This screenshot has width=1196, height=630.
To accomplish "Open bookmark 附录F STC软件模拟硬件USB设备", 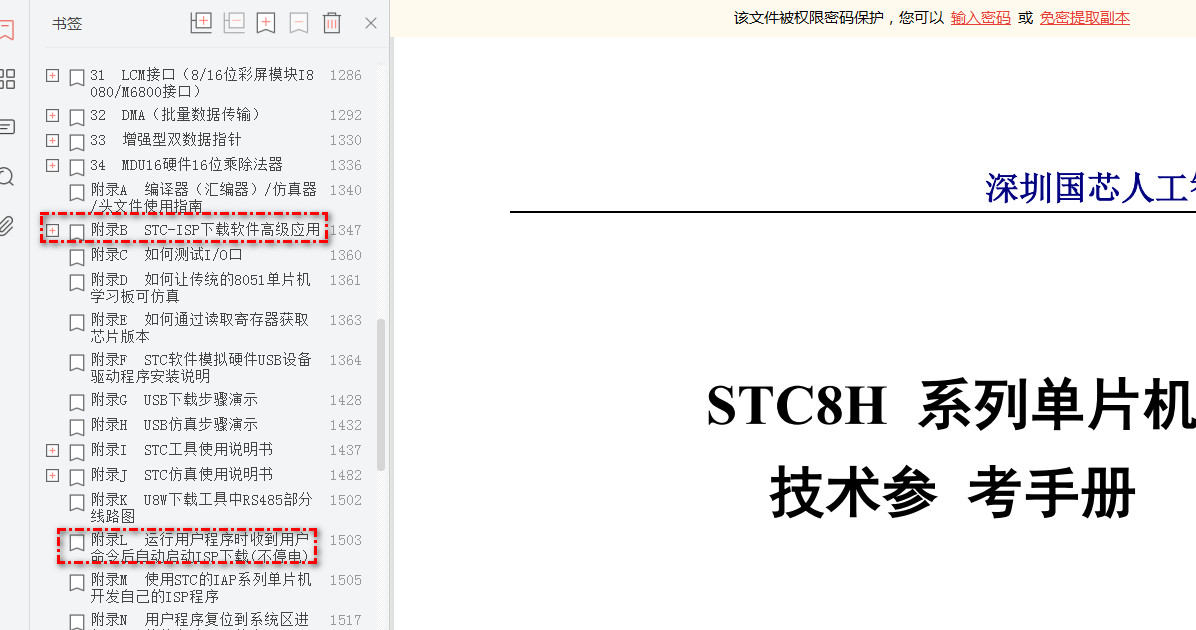I will click(x=201, y=368).
